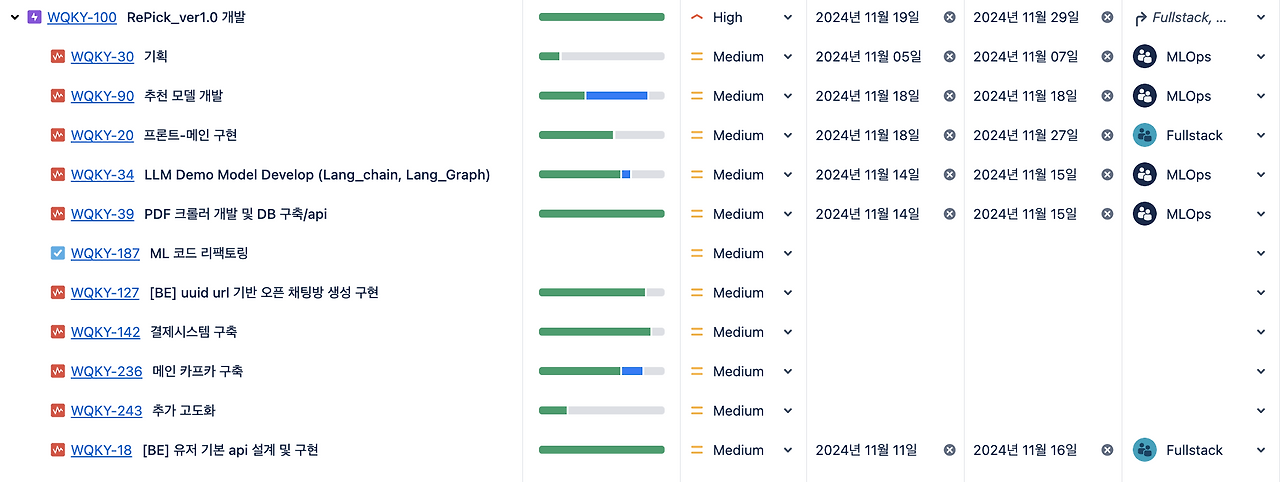Screen dimensions: 1280x482
Task: Open the WQKY-236 issue link
Action: point(107,371)
